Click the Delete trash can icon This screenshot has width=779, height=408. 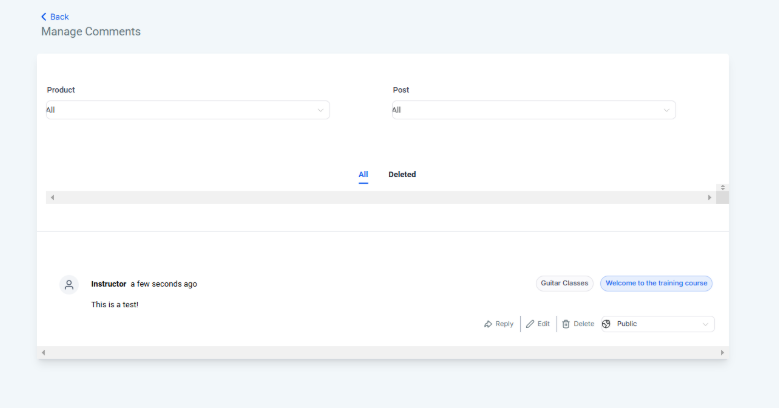(566, 324)
